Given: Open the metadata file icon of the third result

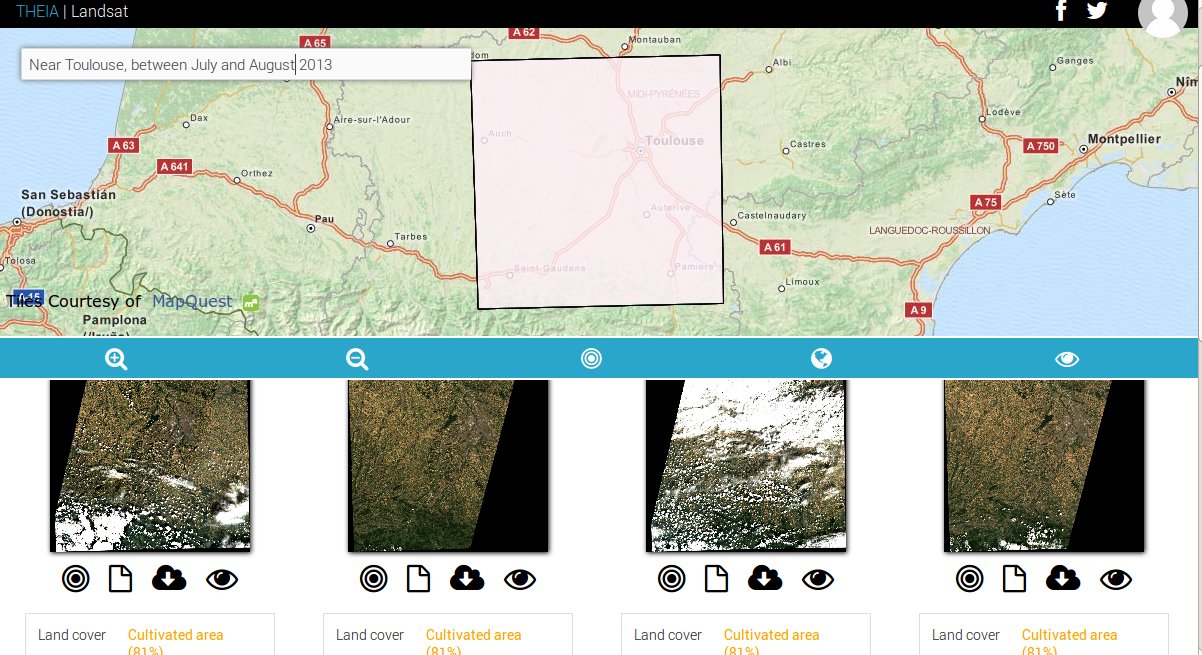Looking at the screenshot, I should point(716,578).
